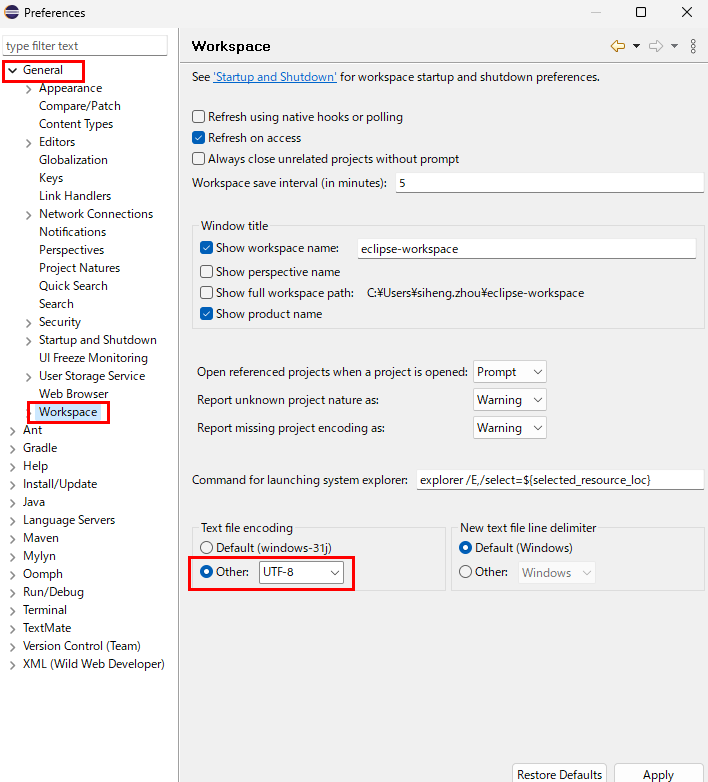Select Other text file encoding radio
Screen dimensions: 708x782
point(206,572)
